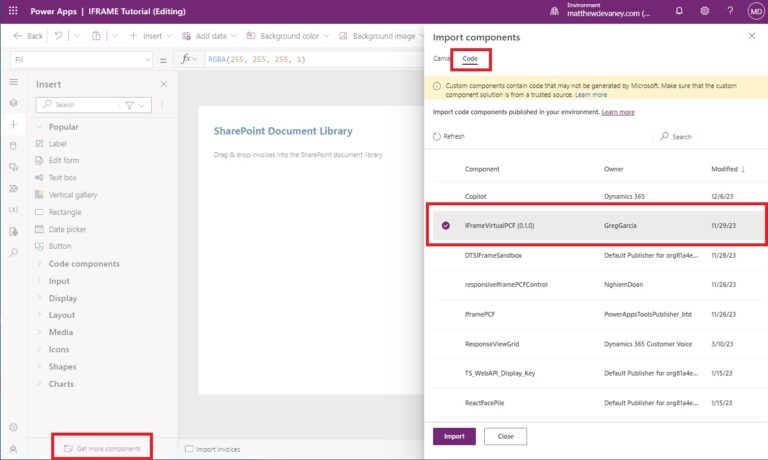
Task: Click the undo arrow in toolbar
Action: tap(59, 36)
